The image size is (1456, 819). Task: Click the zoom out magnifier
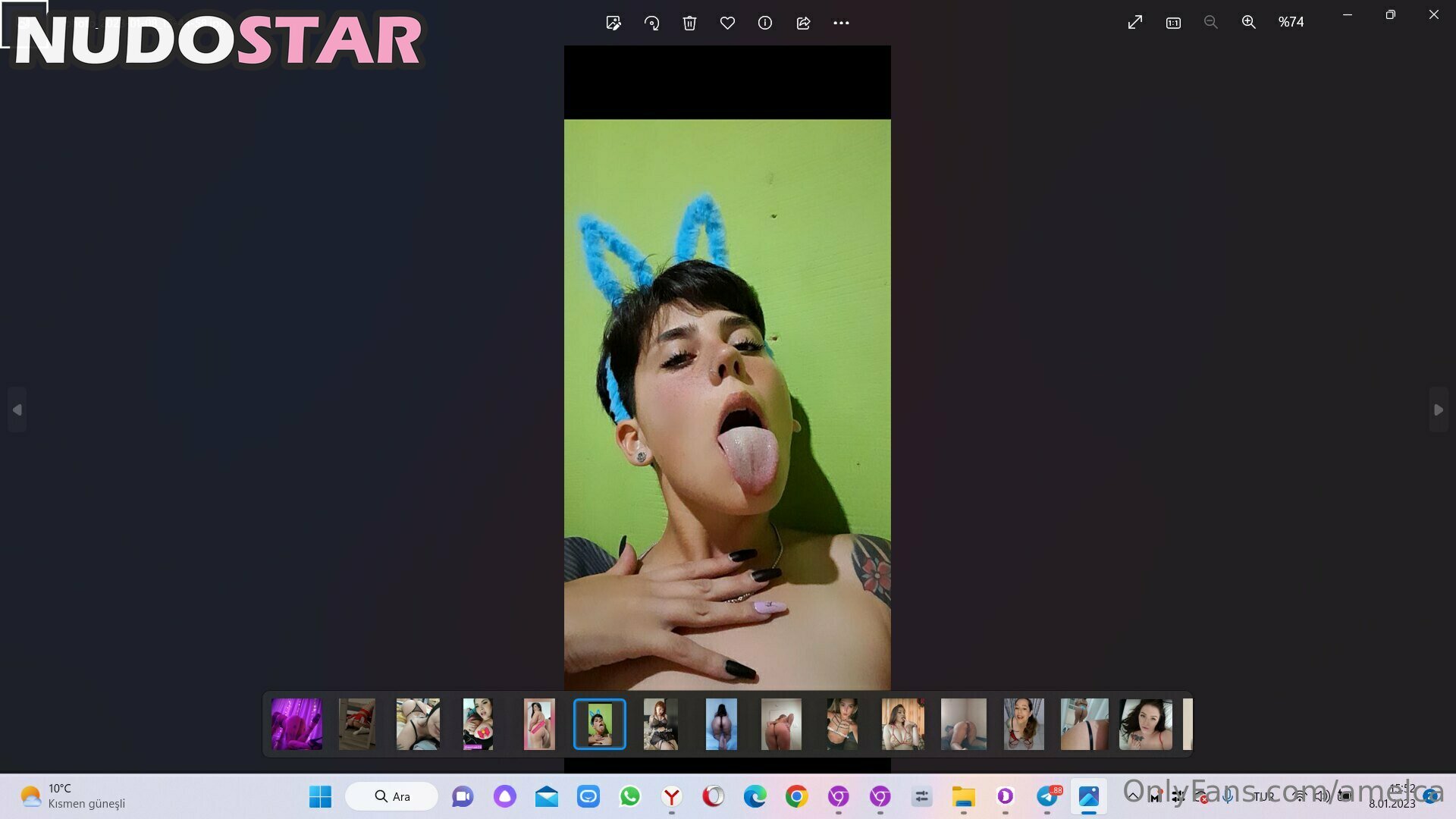coord(1210,23)
